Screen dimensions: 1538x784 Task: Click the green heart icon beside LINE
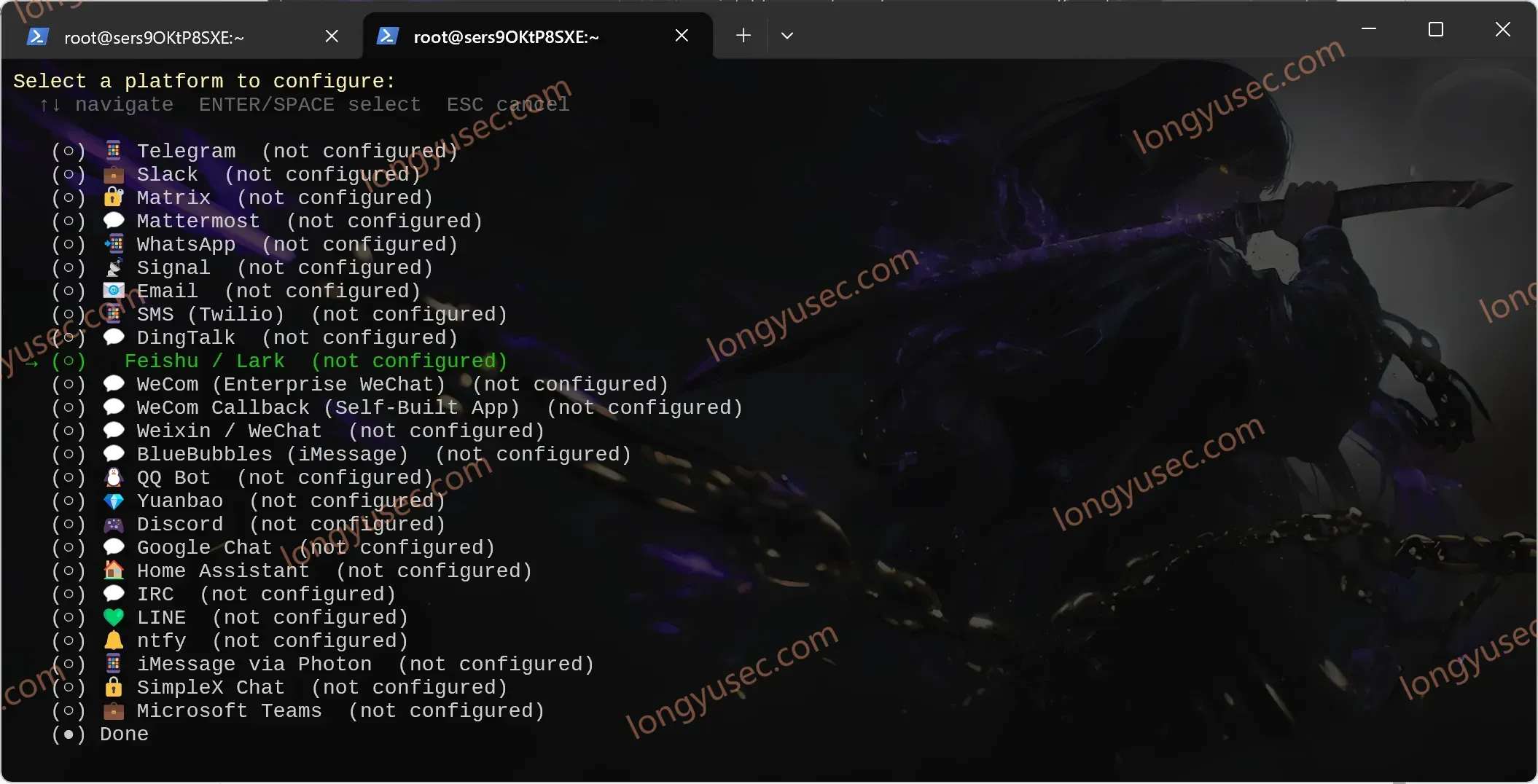click(x=113, y=618)
